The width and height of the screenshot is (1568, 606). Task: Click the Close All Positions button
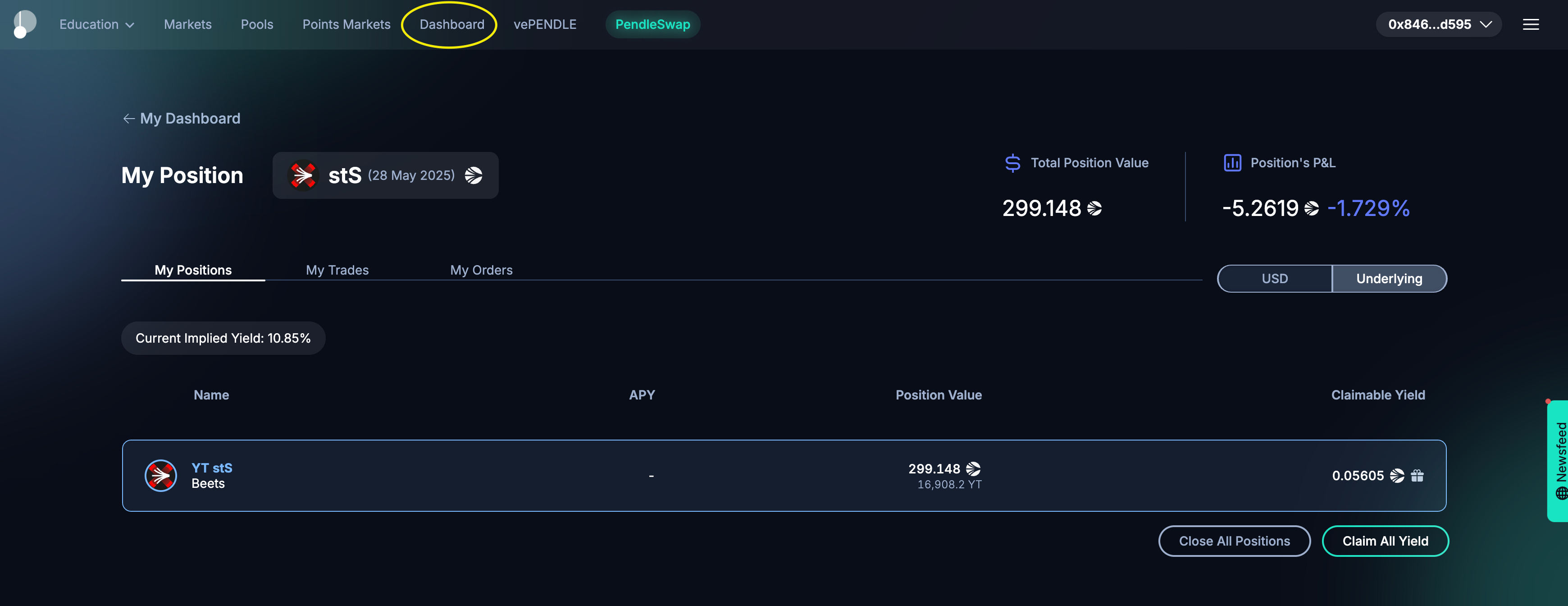1234,541
